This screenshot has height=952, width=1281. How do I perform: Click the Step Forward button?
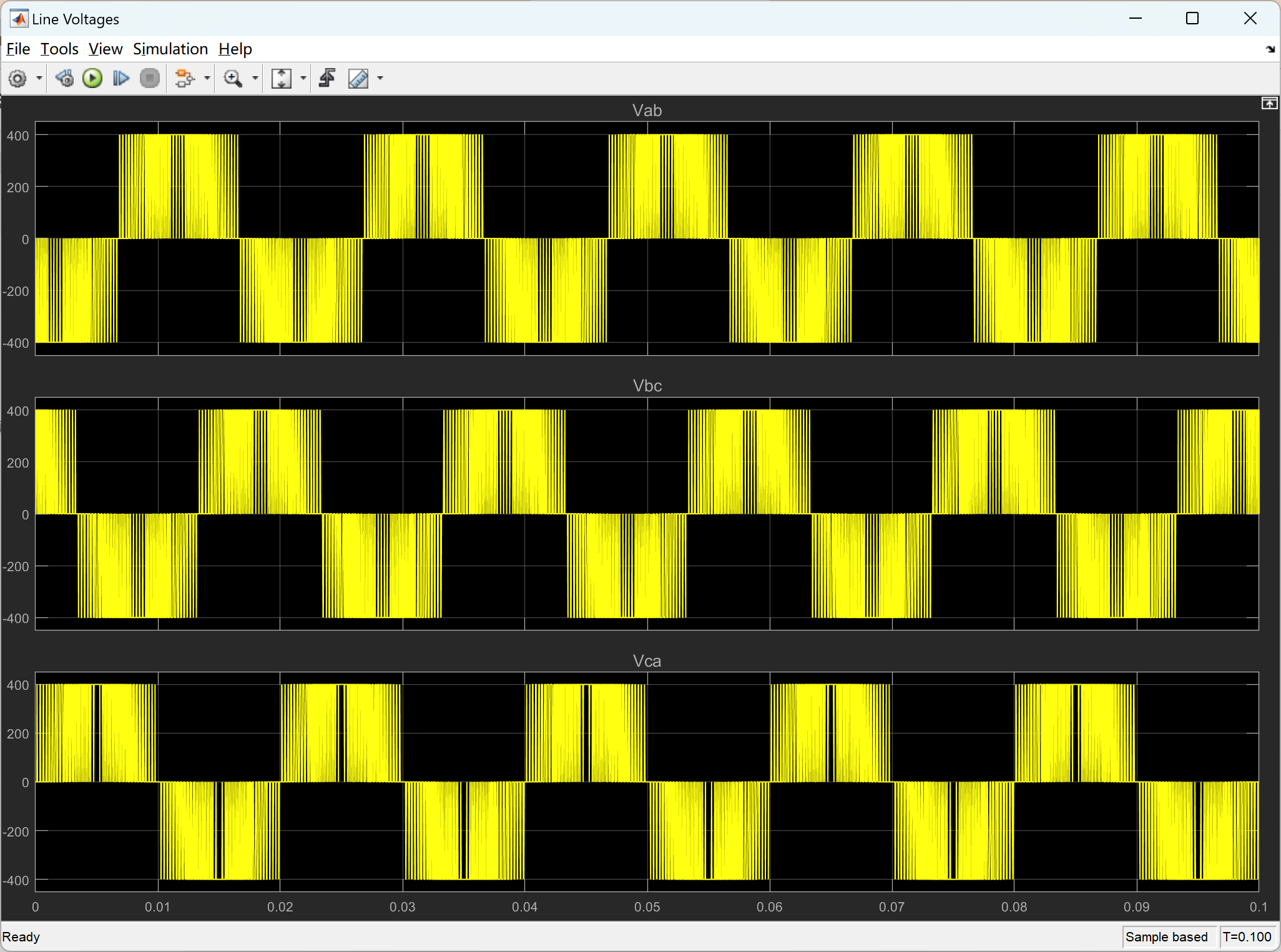pyautogui.click(x=121, y=79)
